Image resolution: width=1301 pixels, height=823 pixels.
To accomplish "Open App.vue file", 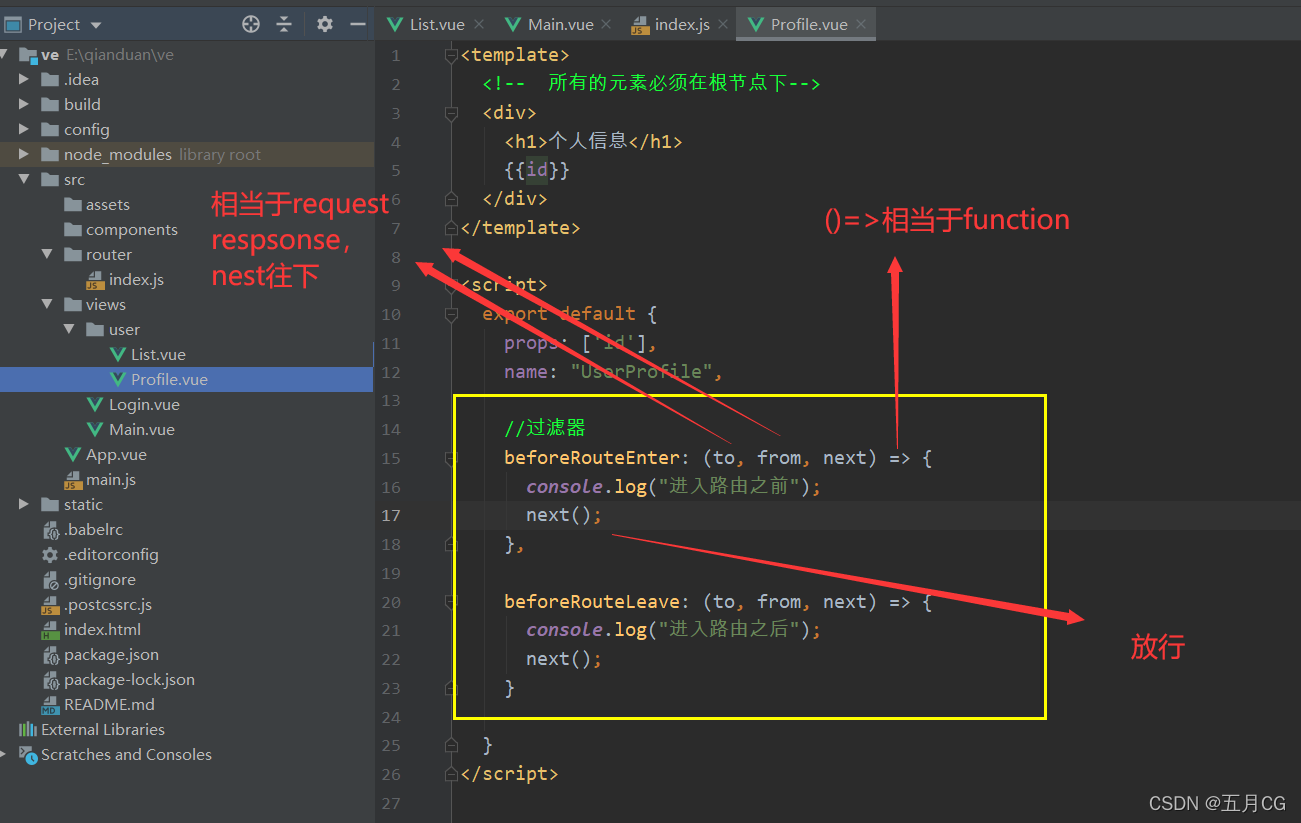I will pyautogui.click(x=105, y=454).
